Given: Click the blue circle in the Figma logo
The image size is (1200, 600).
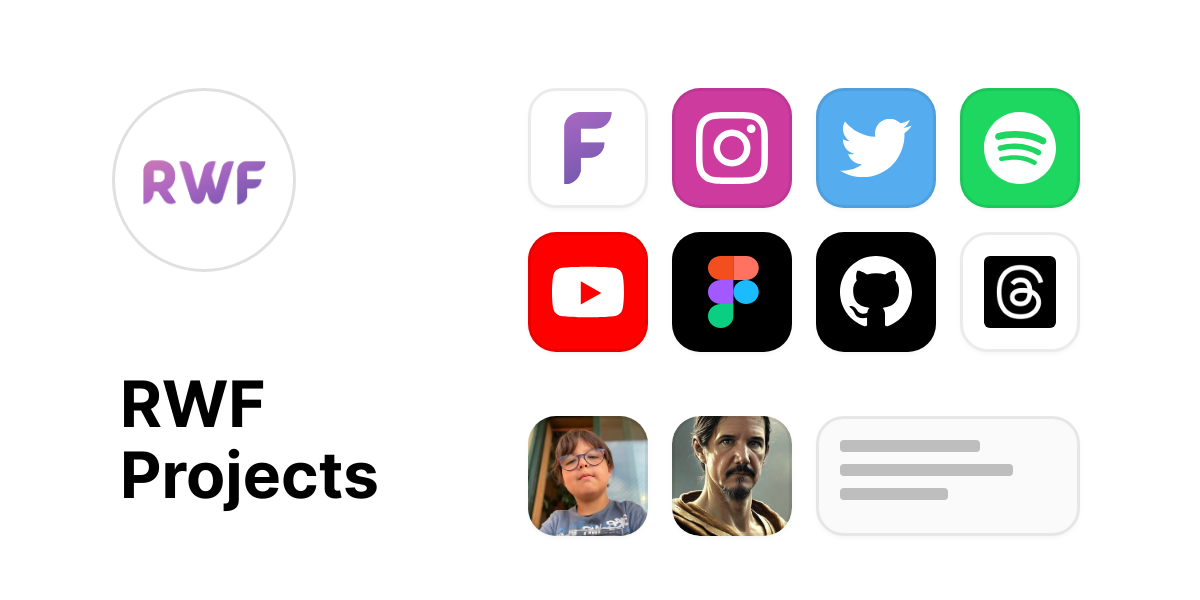Looking at the screenshot, I should tap(746, 292).
